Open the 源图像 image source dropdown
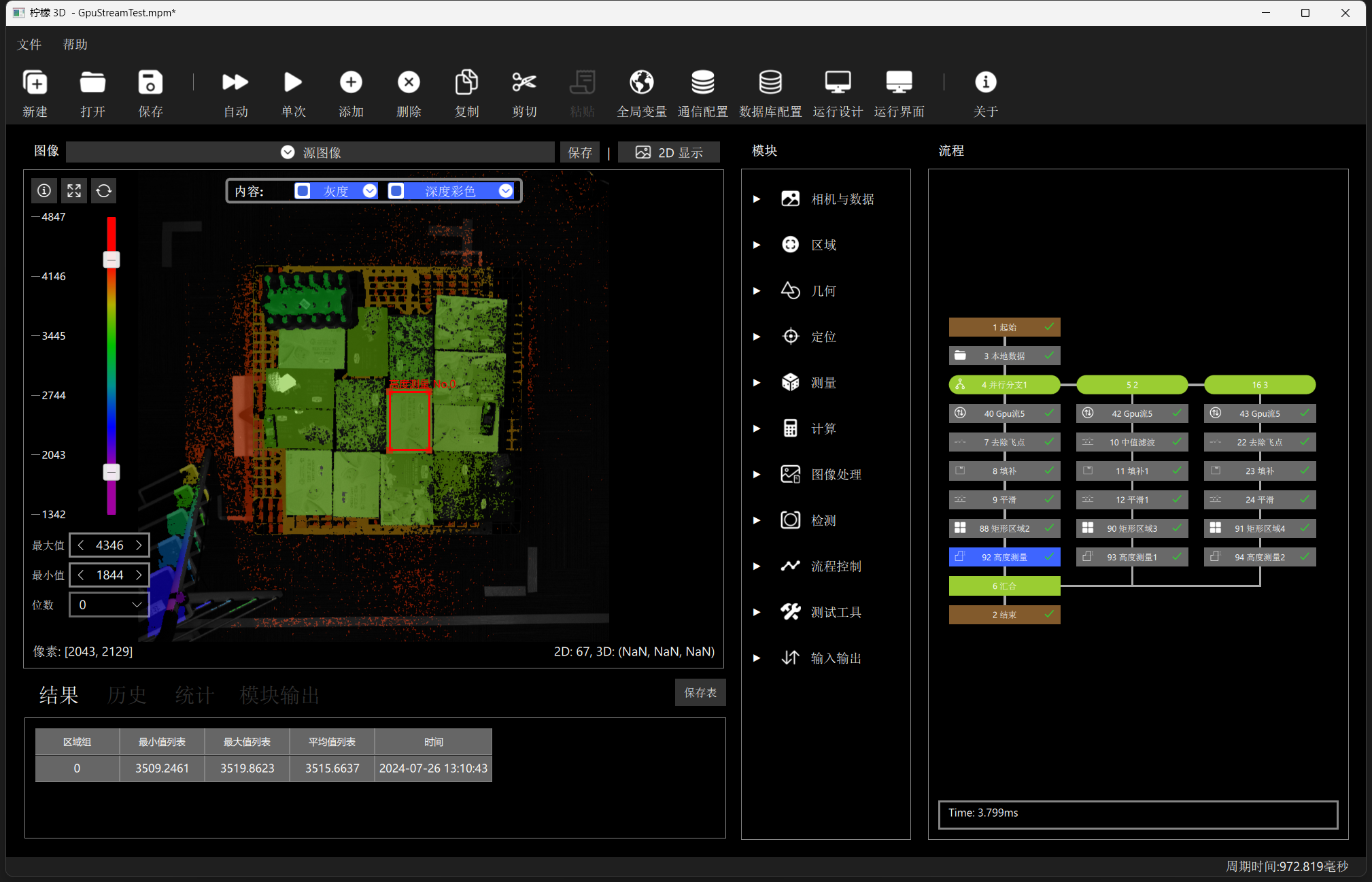The width and height of the screenshot is (1372, 882). tap(311, 152)
